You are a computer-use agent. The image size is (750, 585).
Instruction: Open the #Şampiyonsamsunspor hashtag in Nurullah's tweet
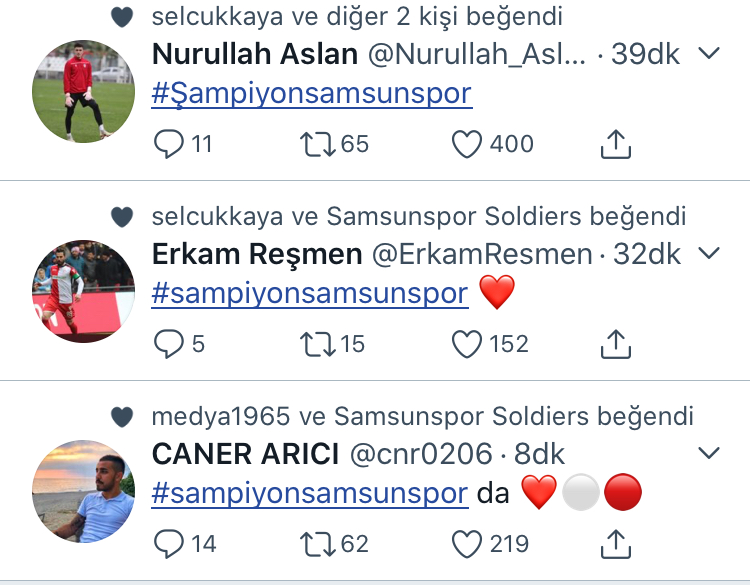pyautogui.click(x=312, y=94)
